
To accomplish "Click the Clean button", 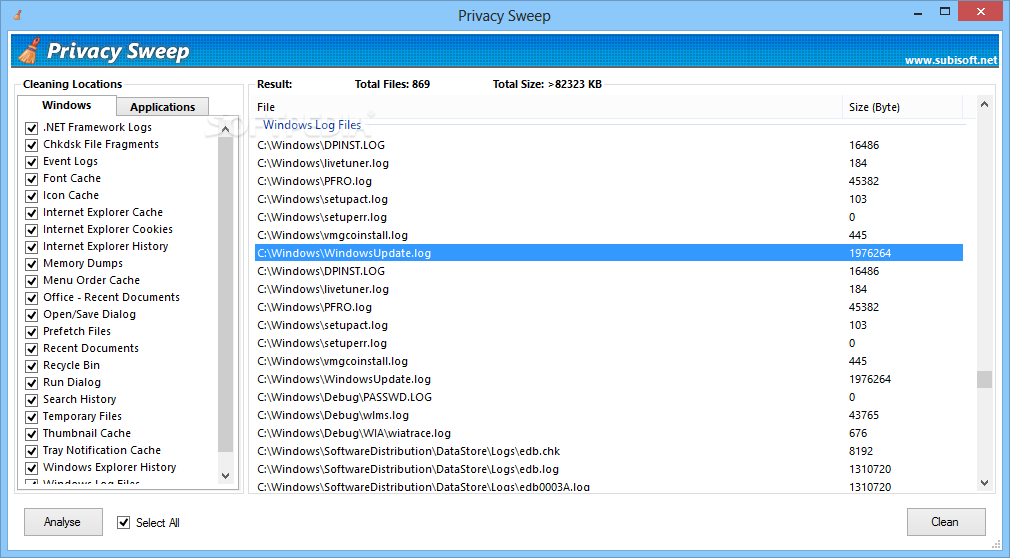I will pos(946,522).
